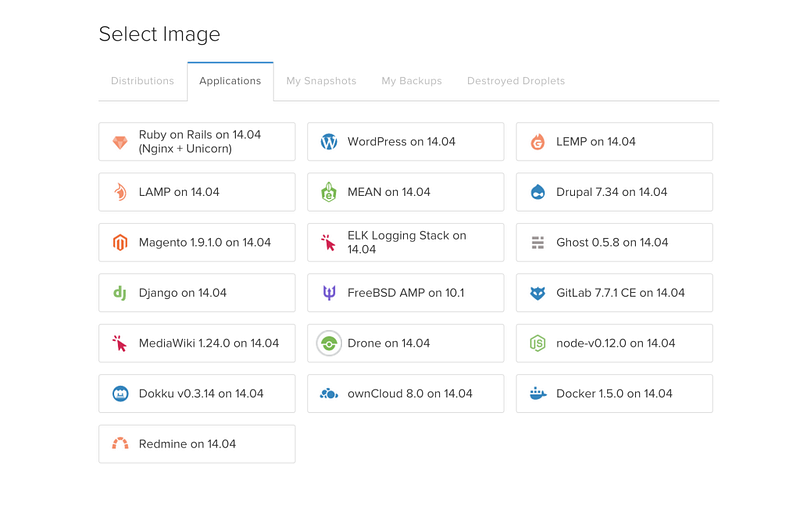Choose the GitLab 7.7.1 CE on 14.04 label

(620, 293)
